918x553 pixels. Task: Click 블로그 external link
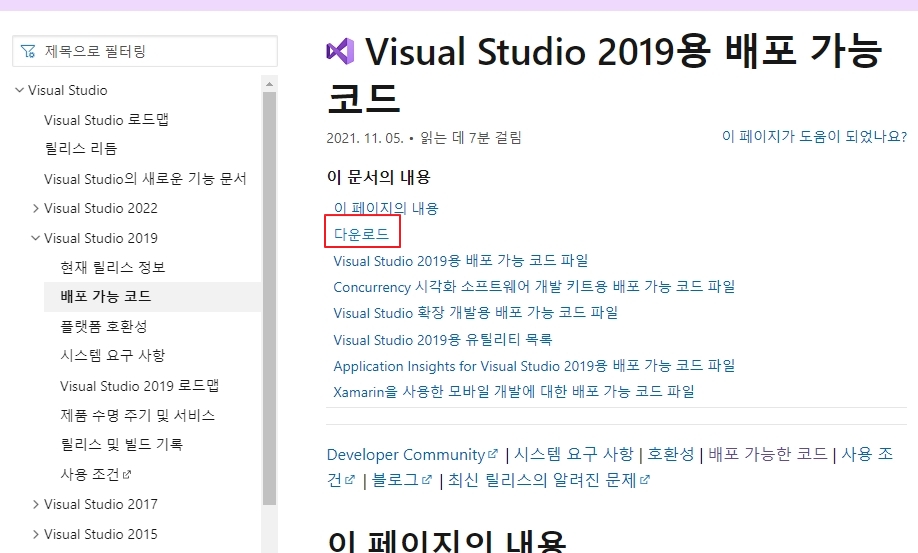click(402, 480)
